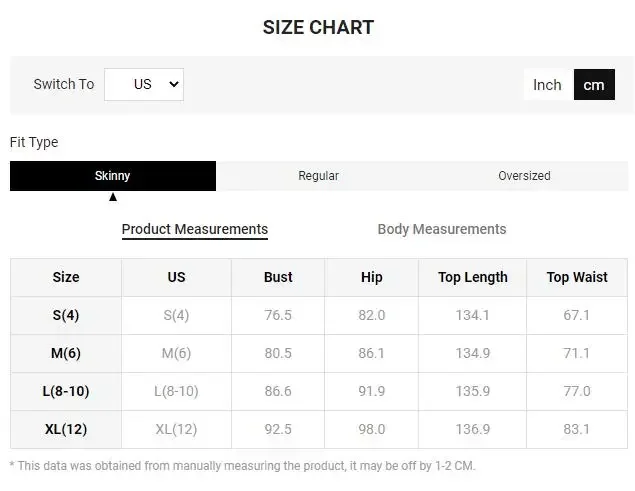The height and width of the screenshot is (491, 635).
Task: Click the Hip column header
Action: [371, 277]
